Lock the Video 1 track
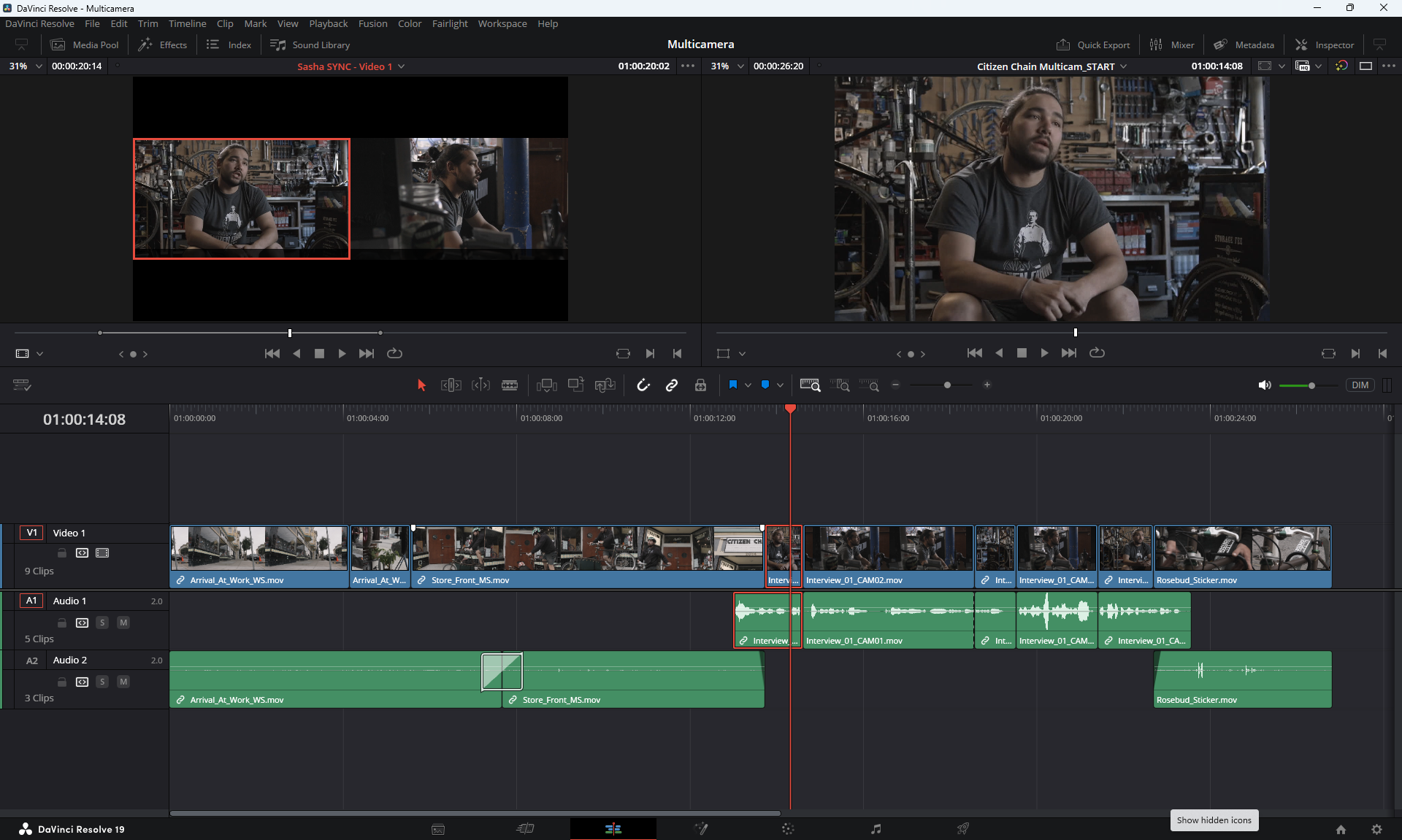 (x=62, y=553)
